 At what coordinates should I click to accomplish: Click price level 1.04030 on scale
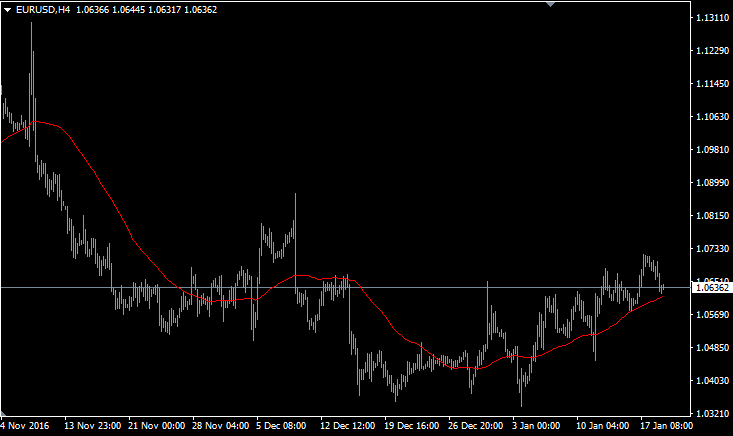pyautogui.click(x=712, y=380)
